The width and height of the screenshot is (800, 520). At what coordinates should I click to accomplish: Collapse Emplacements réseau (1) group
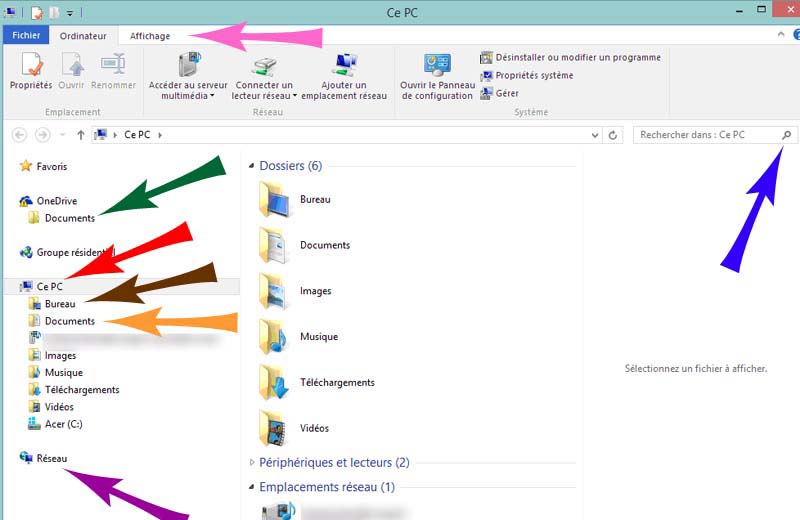click(x=251, y=487)
